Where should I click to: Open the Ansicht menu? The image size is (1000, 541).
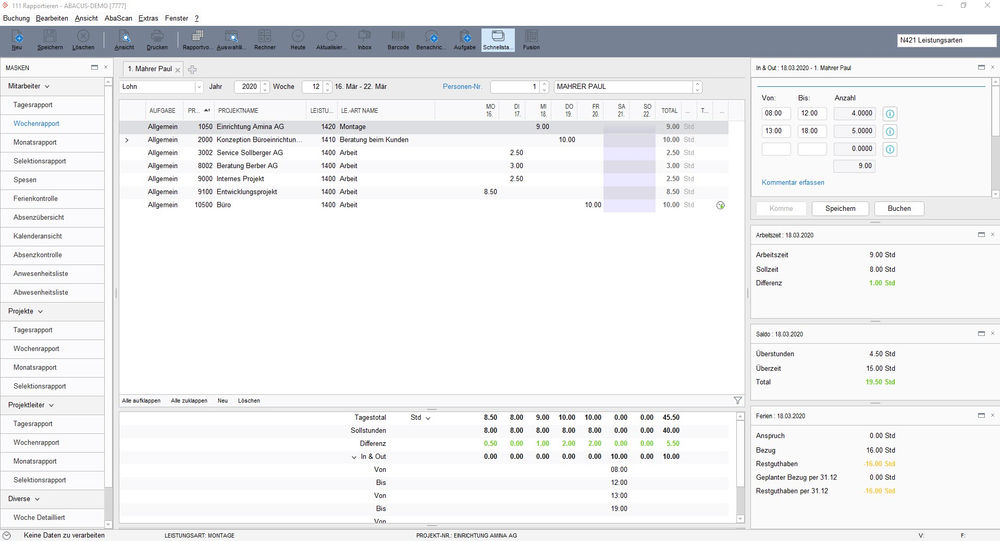tap(86, 19)
